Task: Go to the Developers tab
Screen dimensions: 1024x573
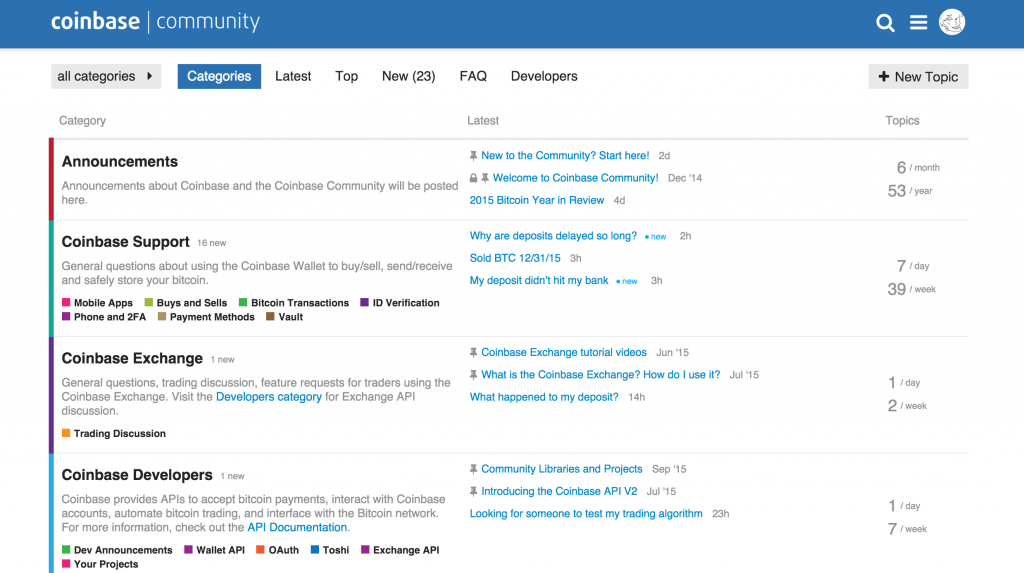Action: 544,76
